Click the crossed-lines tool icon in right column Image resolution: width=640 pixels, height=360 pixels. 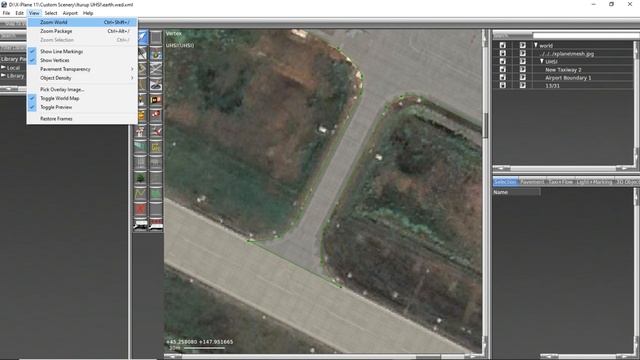[x=156, y=69]
